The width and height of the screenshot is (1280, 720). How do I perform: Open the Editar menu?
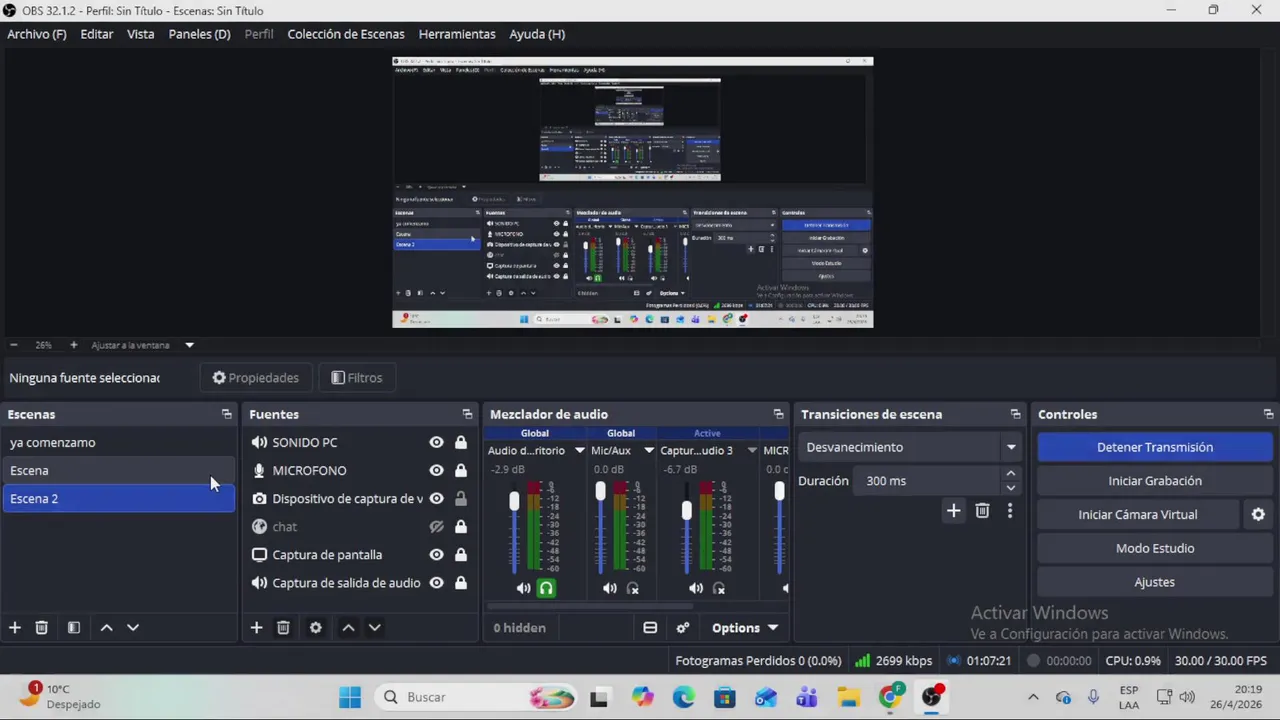coord(97,34)
